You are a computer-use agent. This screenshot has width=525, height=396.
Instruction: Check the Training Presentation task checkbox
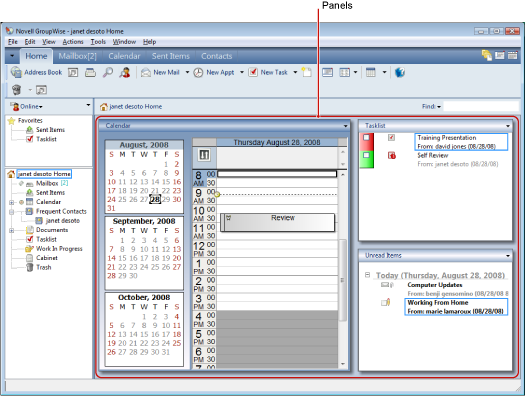pyautogui.click(x=366, y=137)
